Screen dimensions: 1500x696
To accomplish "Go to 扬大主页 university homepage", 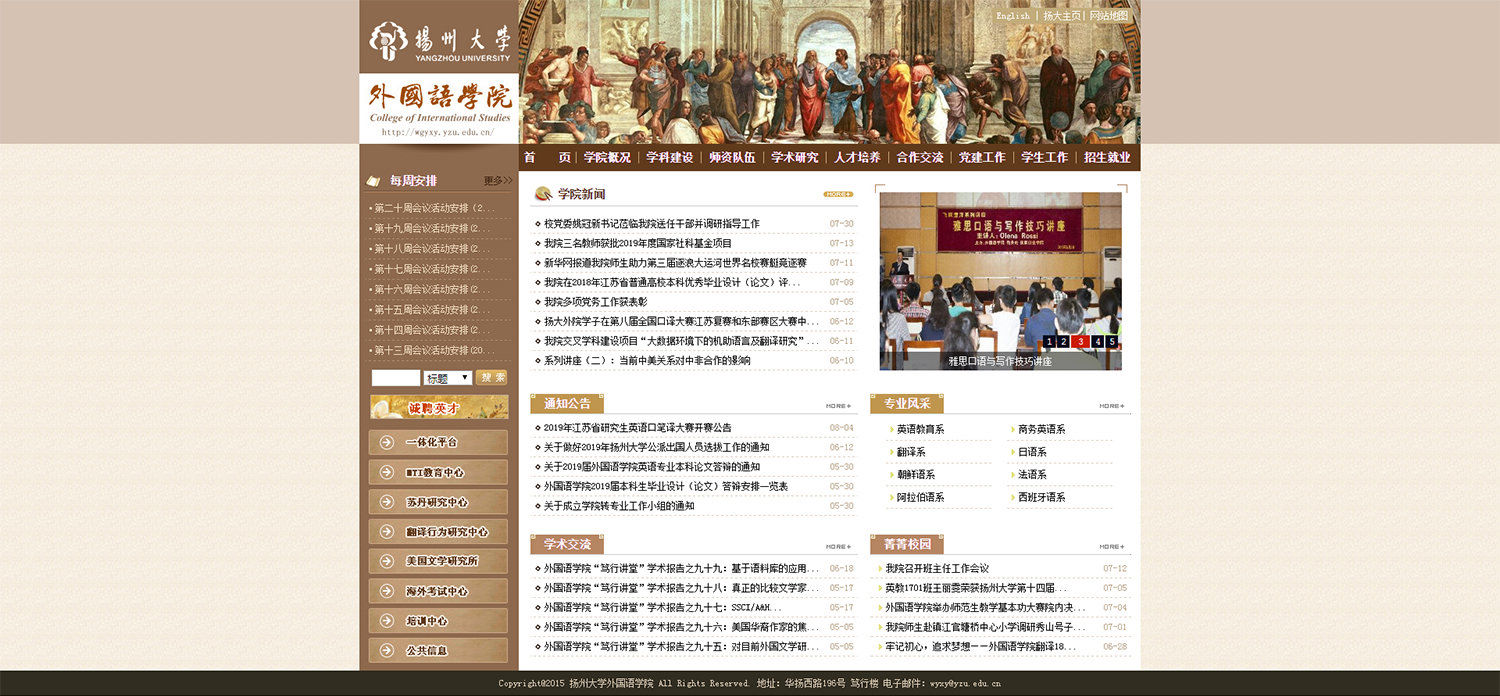I will 1061,16.
